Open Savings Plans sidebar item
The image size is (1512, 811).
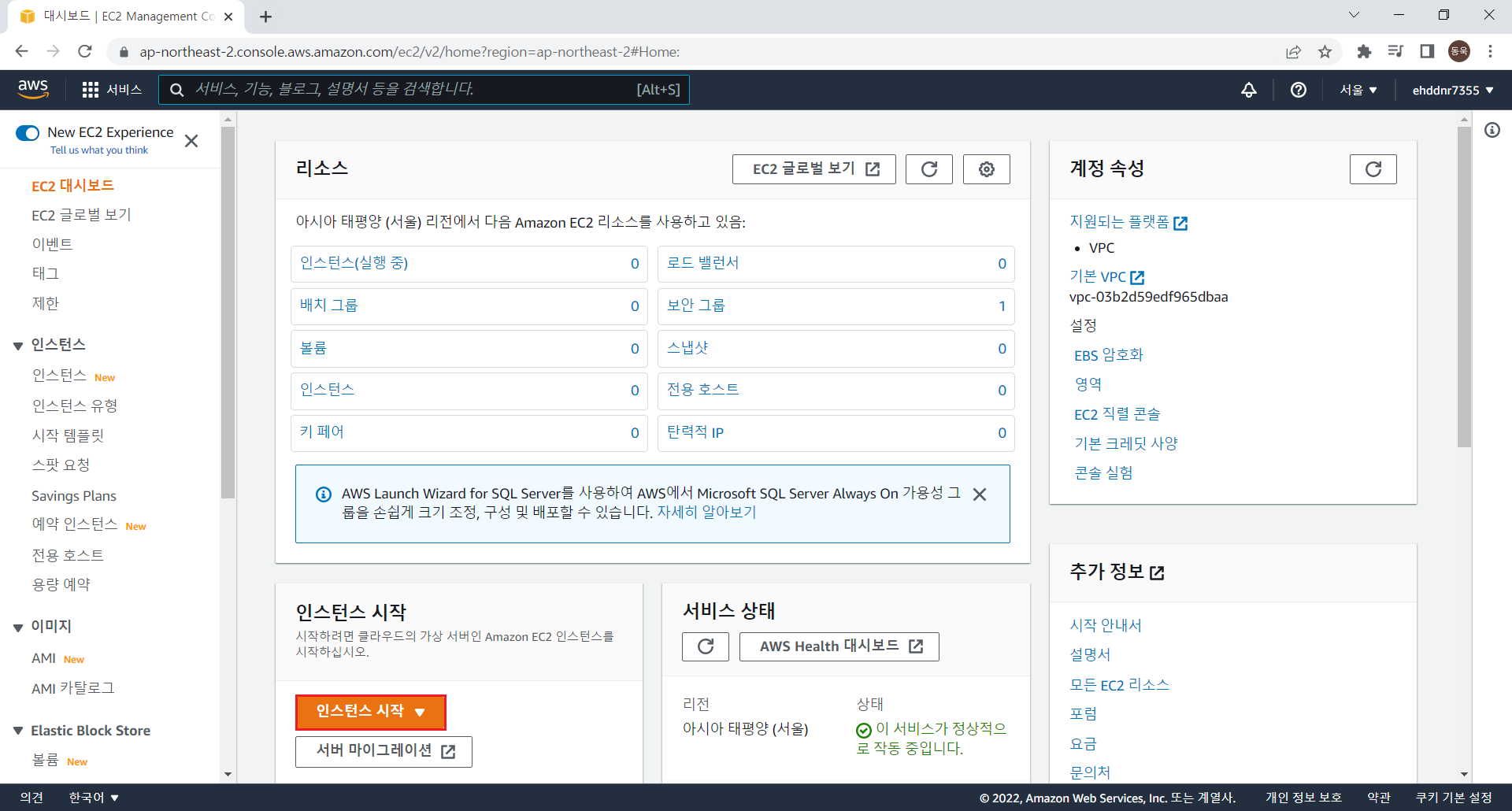click(74, 496)
